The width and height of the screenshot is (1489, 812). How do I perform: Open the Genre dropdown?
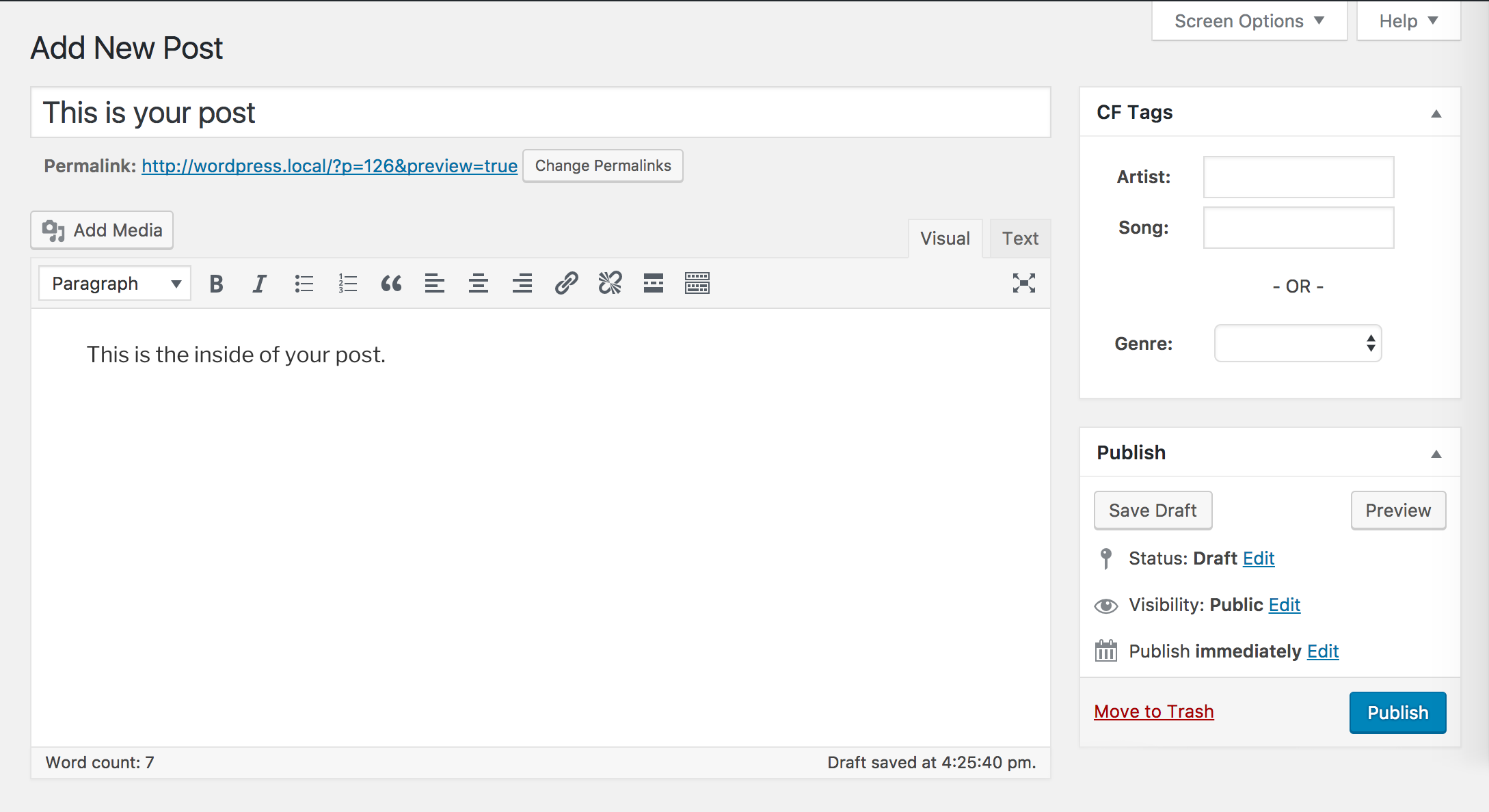1296,344
